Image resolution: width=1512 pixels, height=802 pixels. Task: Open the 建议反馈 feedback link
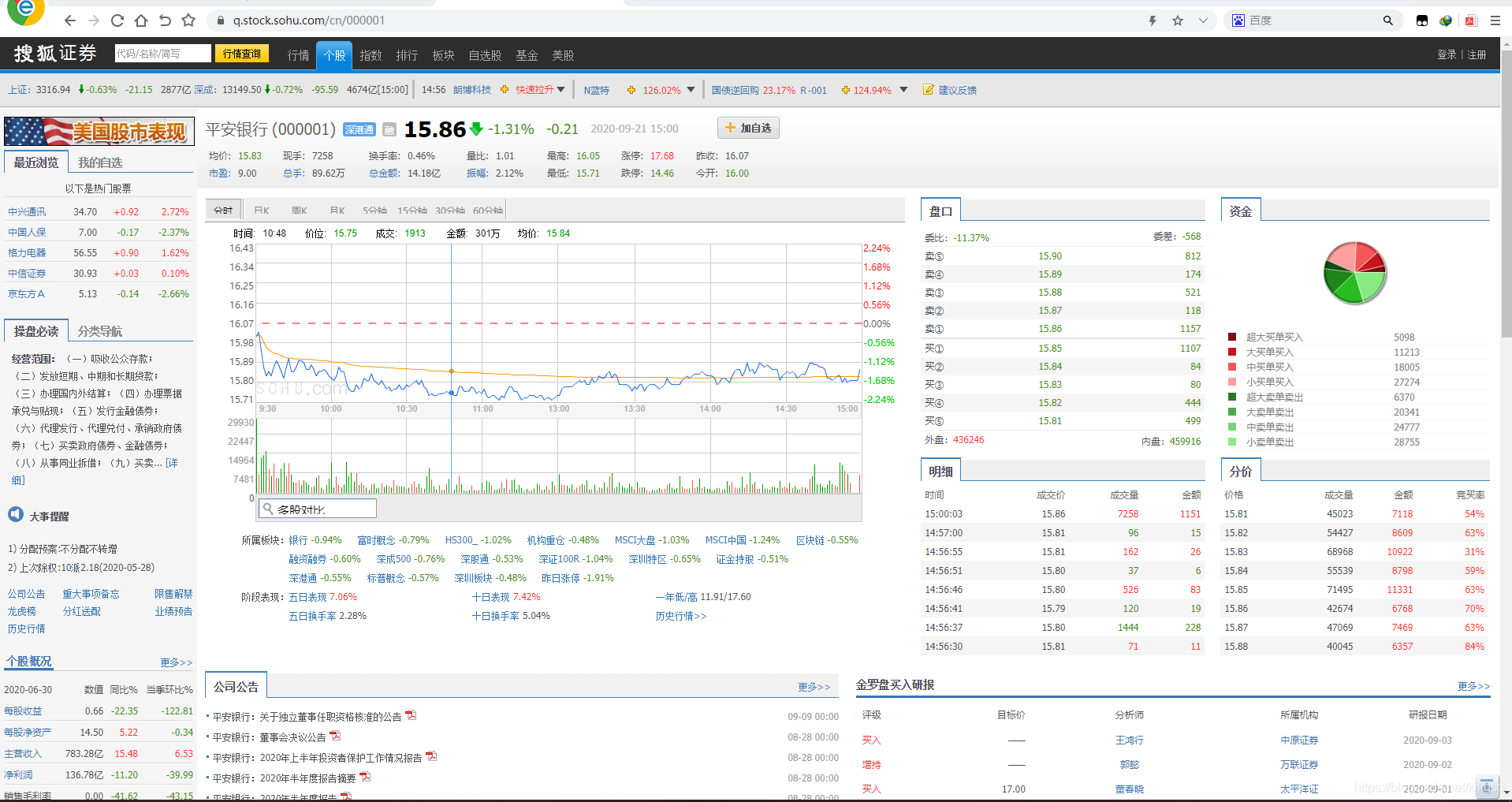tap(958, 90)
